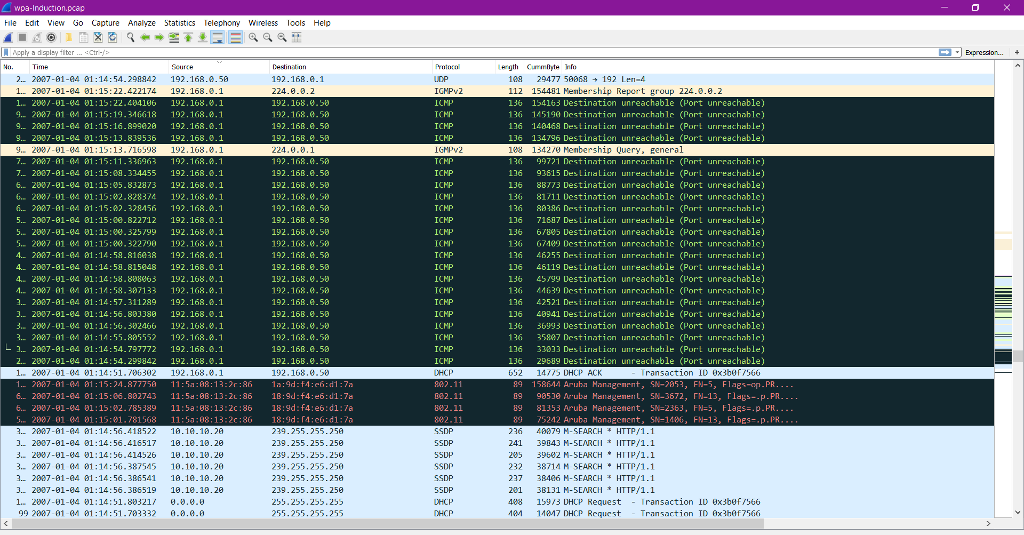Click horizontal scrollbar left arrow
Viewport: 1024px width, 535px height.
[6, 524]
